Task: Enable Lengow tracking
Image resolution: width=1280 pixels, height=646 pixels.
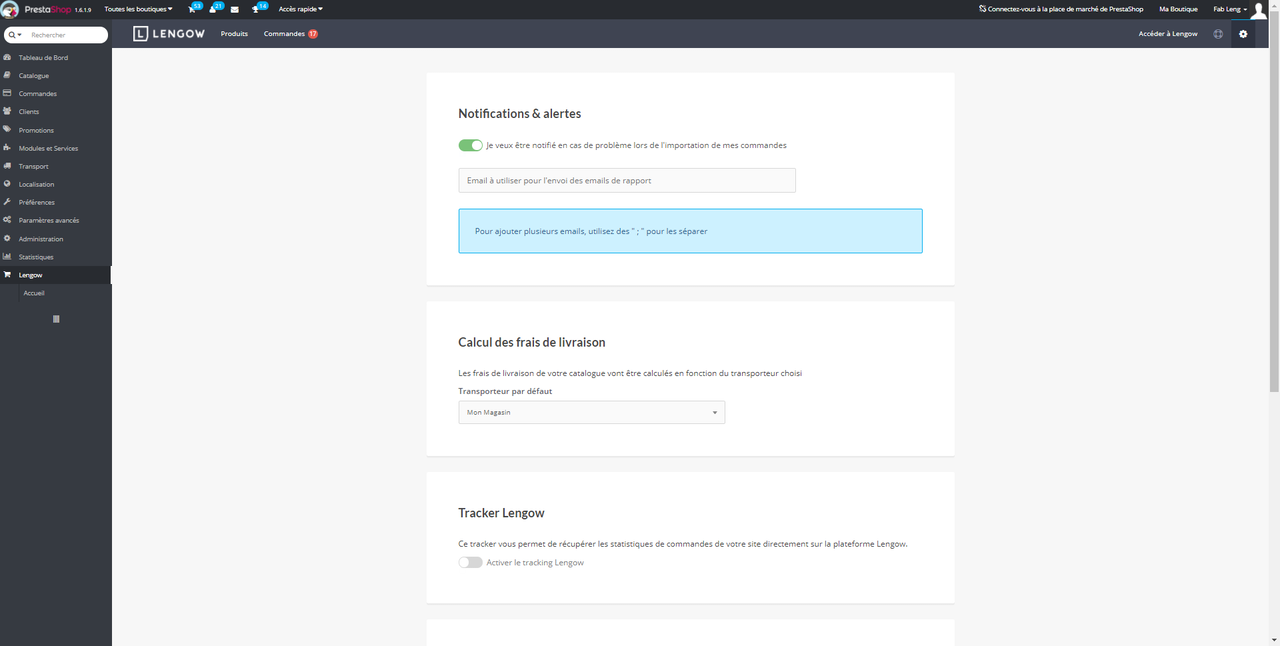Action: [470, 562]
